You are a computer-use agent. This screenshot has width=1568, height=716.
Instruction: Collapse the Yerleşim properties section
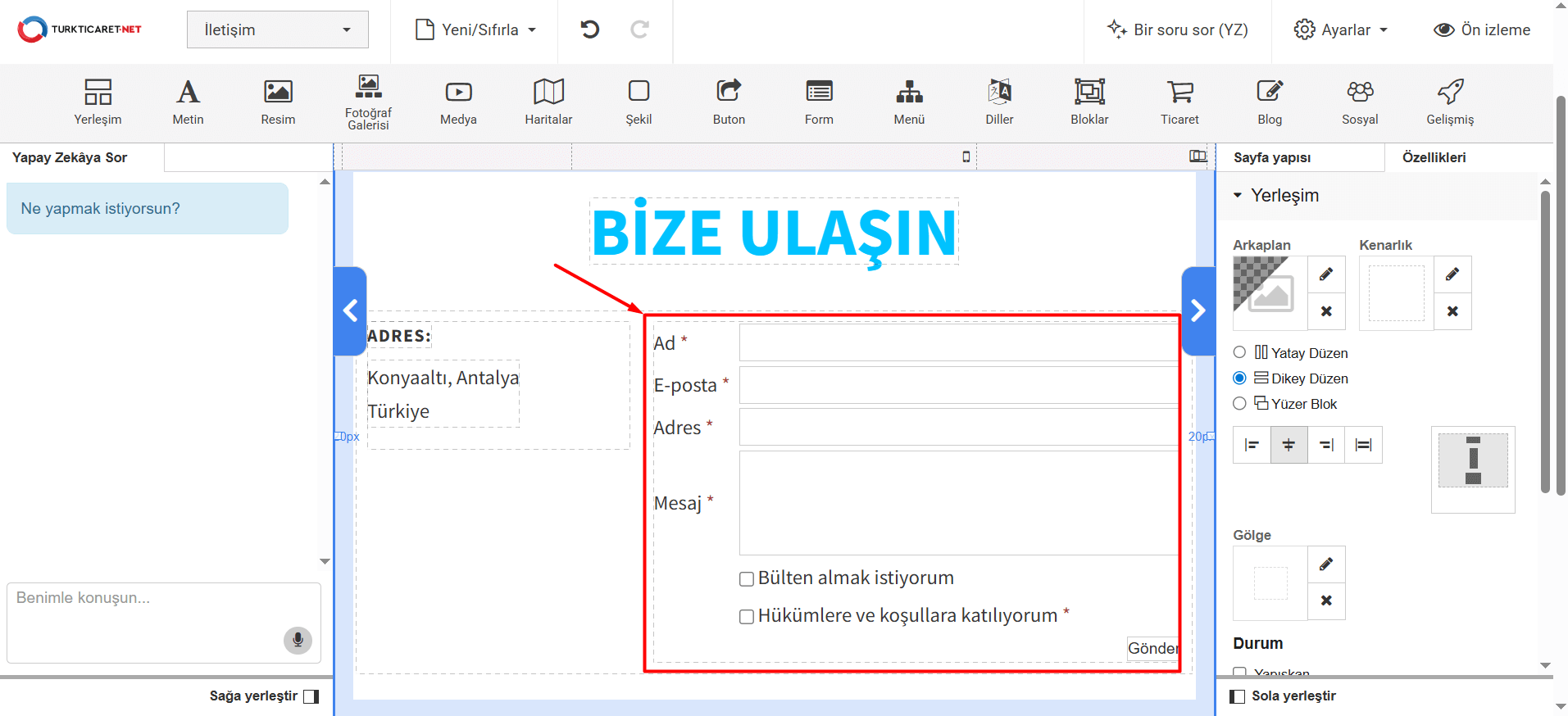tap(1238, 196)
